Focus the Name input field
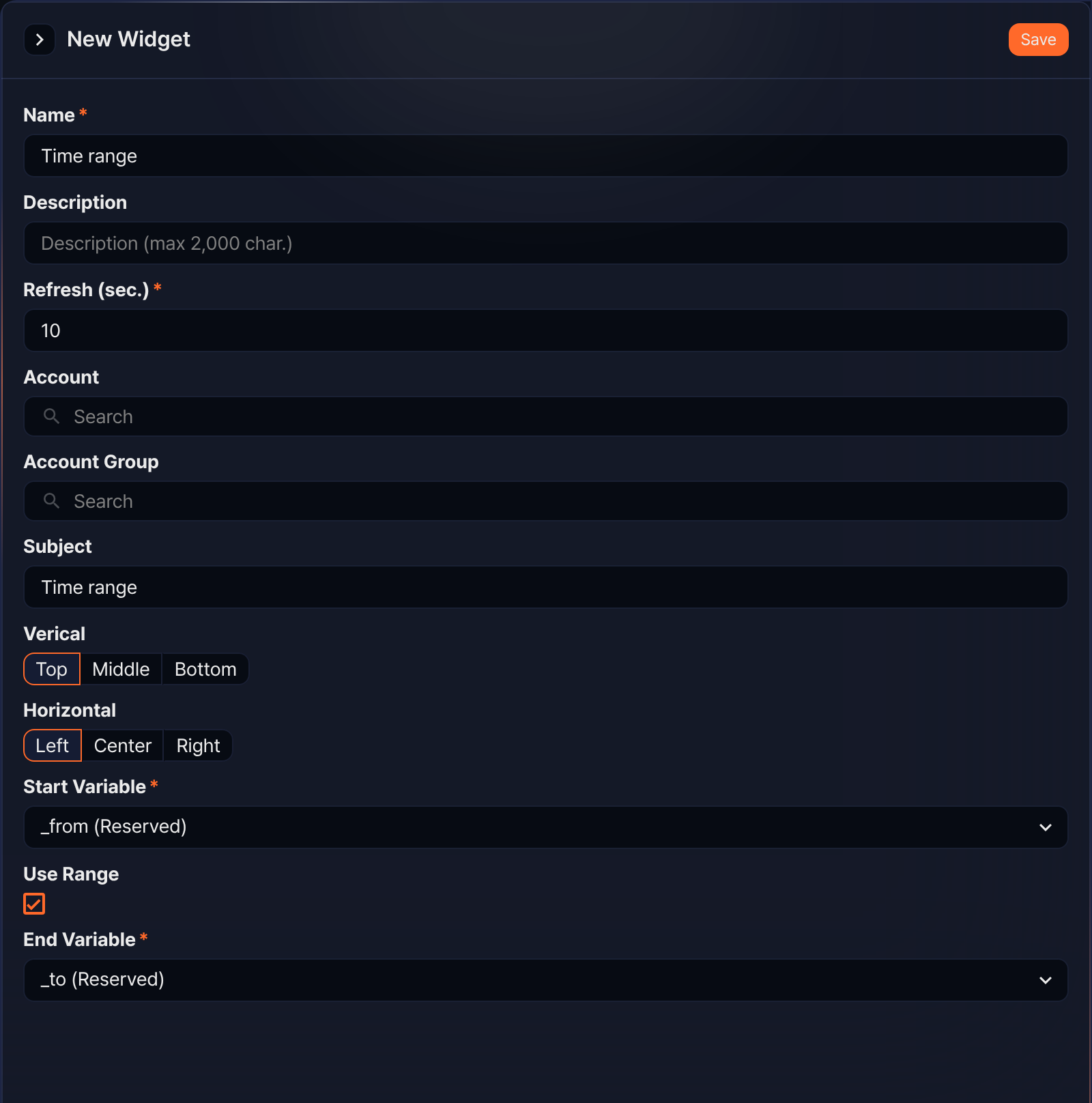1092x1103 pixels. click(x=546, y=156)
